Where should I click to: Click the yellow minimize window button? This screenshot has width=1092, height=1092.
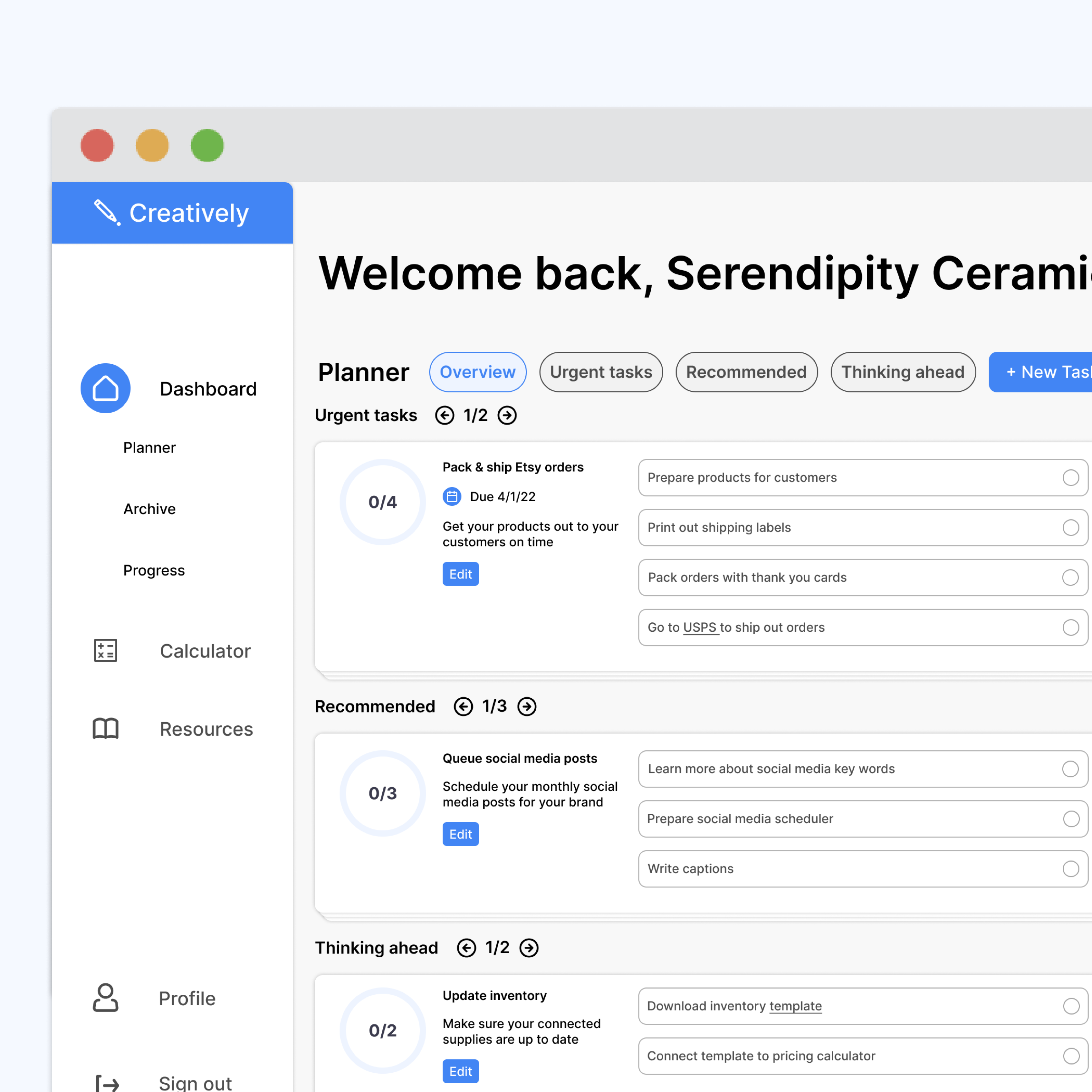coord(152,145)
